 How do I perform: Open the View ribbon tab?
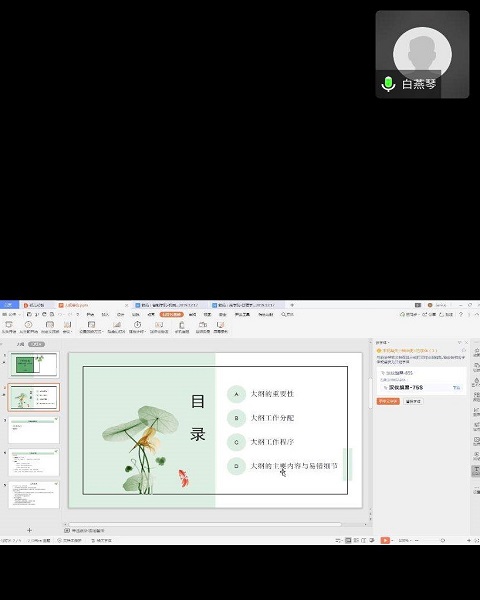(x=207, y=314)
